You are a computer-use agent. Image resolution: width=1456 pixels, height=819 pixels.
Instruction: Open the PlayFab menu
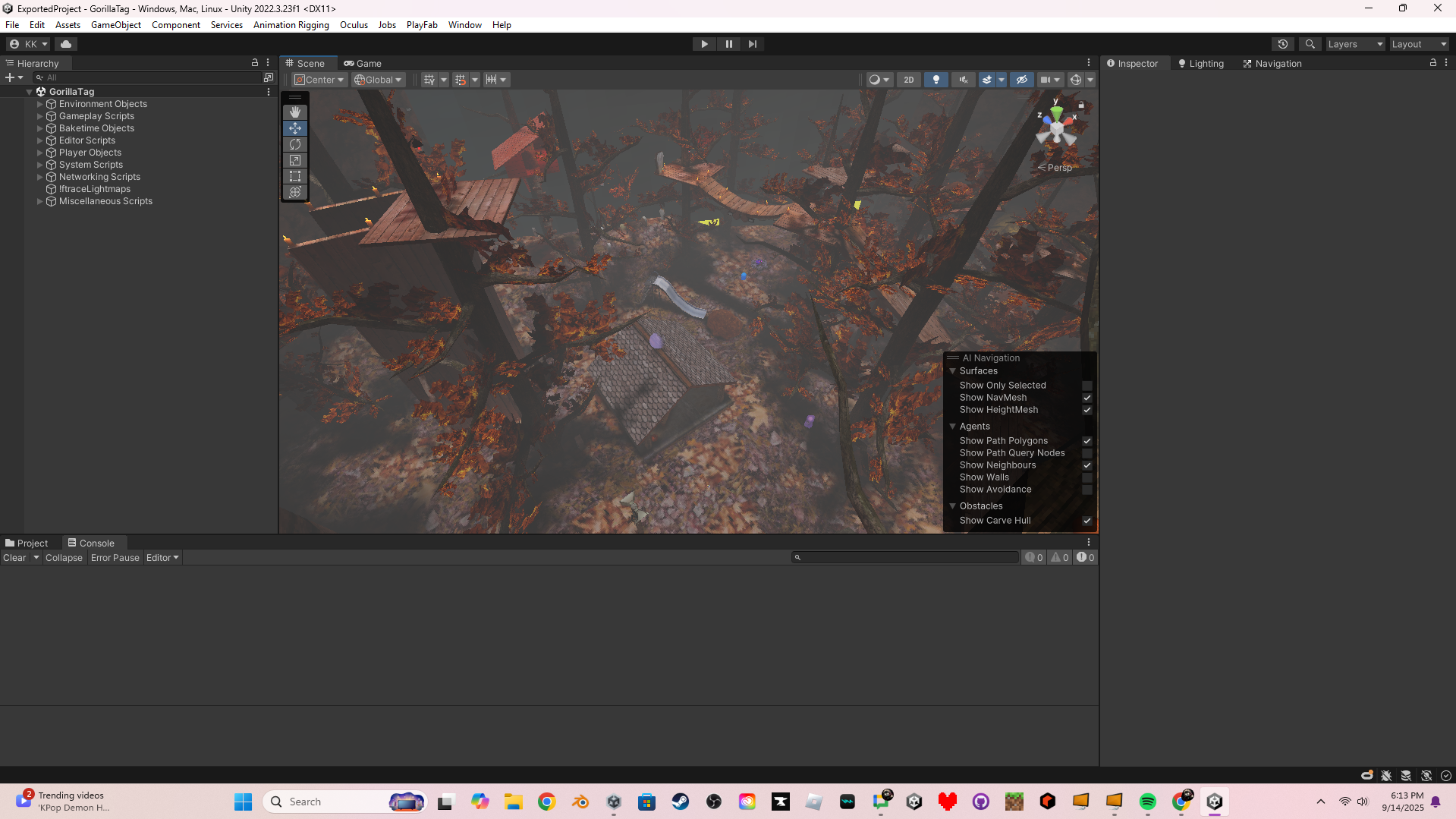coord(422,25)
